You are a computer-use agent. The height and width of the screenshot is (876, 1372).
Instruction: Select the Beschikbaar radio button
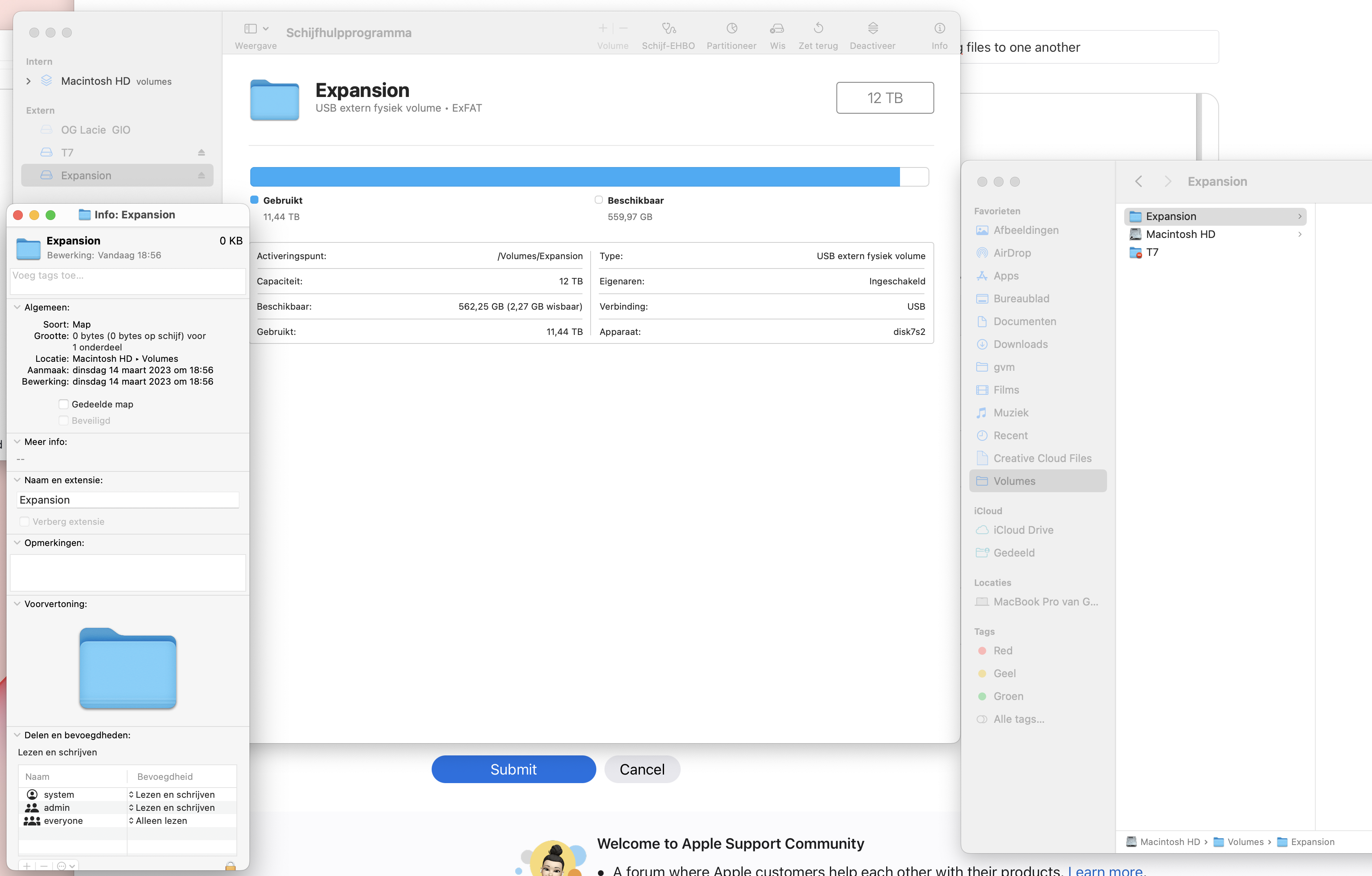[x=598, y=200]
